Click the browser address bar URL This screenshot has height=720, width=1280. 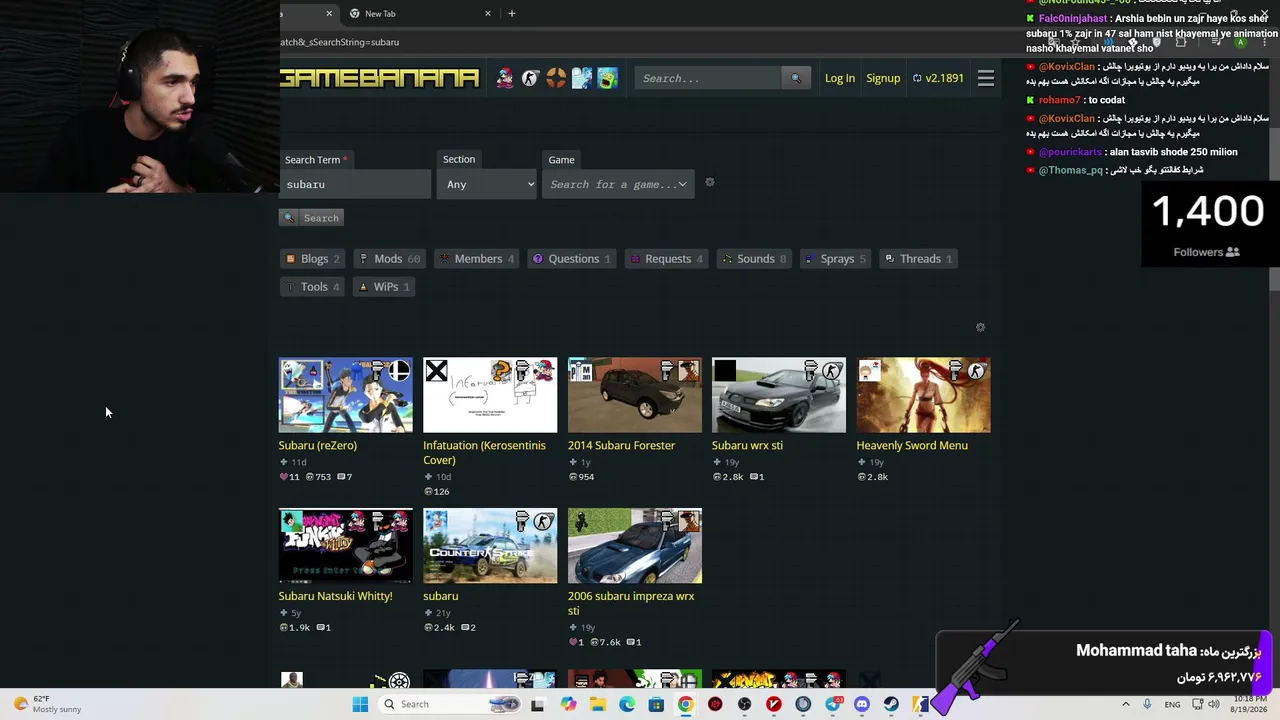(340, 42)
